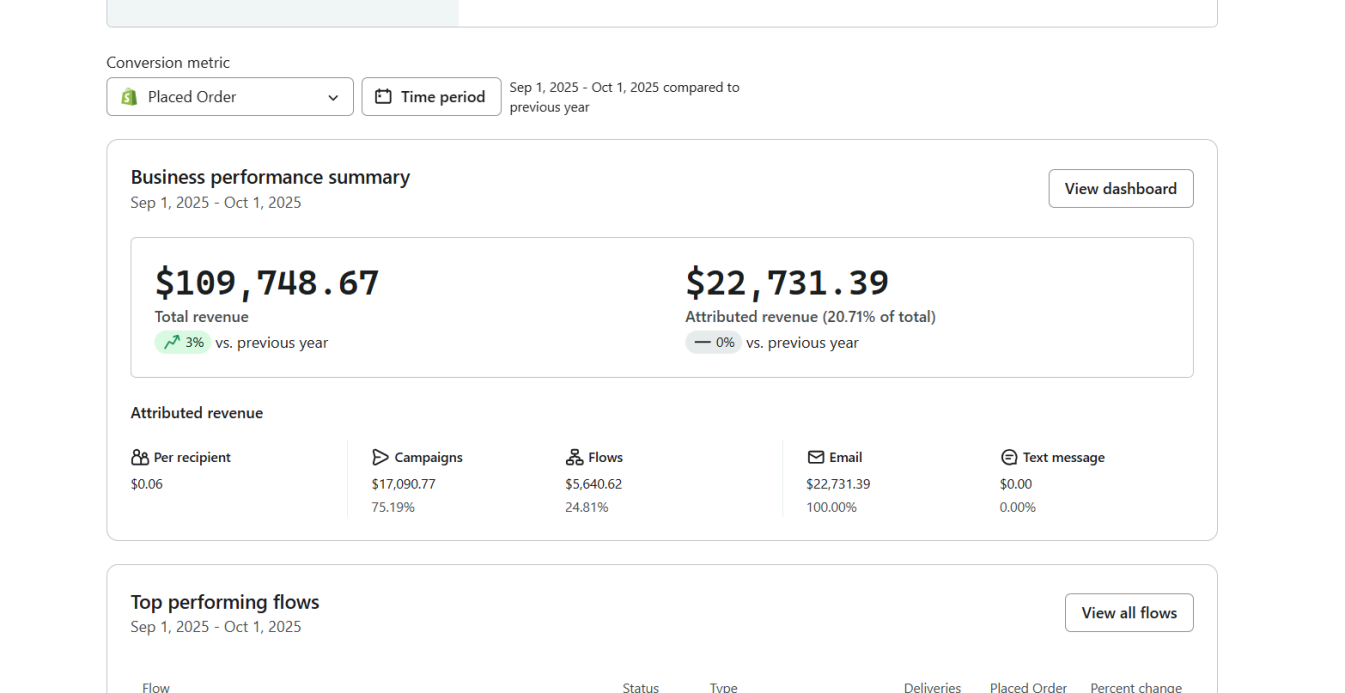Click the Text message value $0.00
Viewport: 1345px width, 693px height.
(x=1016, y=484)
